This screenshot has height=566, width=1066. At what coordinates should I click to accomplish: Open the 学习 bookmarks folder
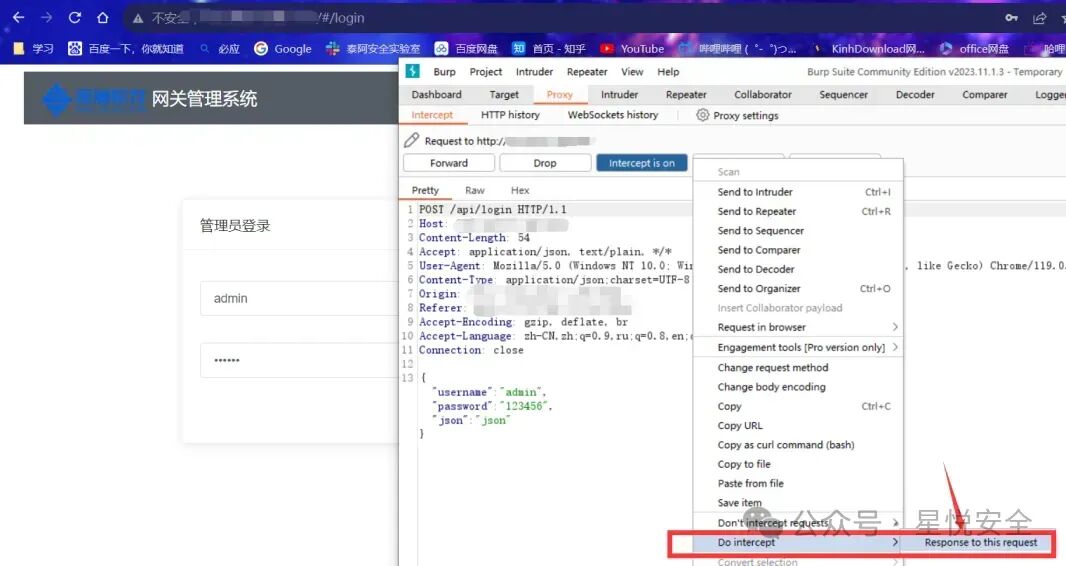(33, 48)
